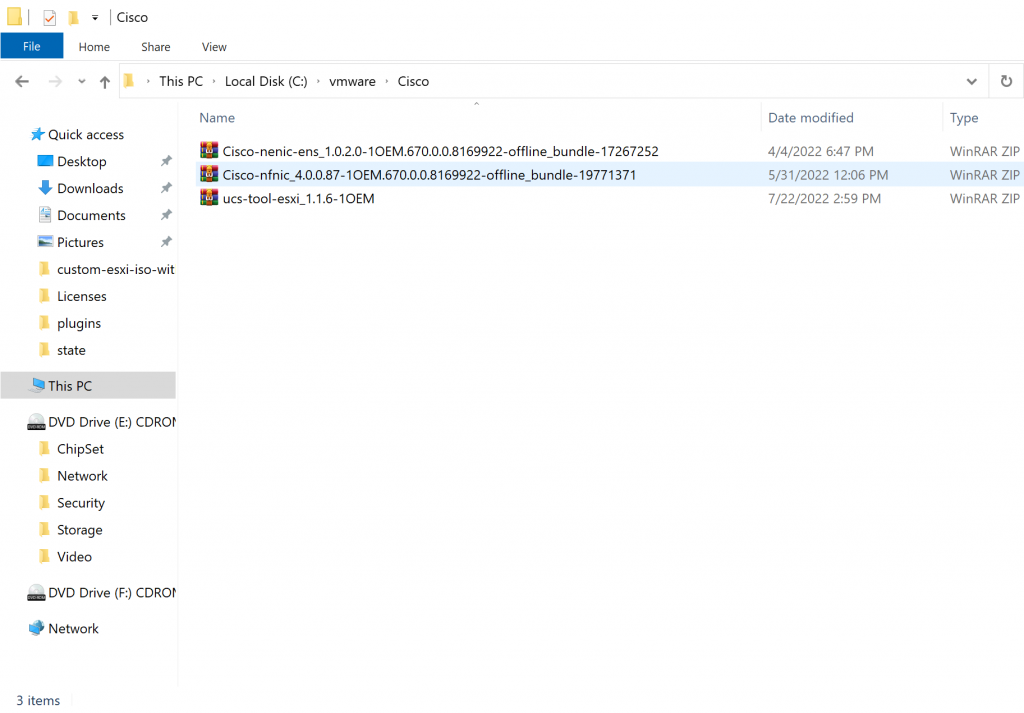Click the 5/31/2022 12:06 PM date cell
1024x713 pixels.
(827, 175)
